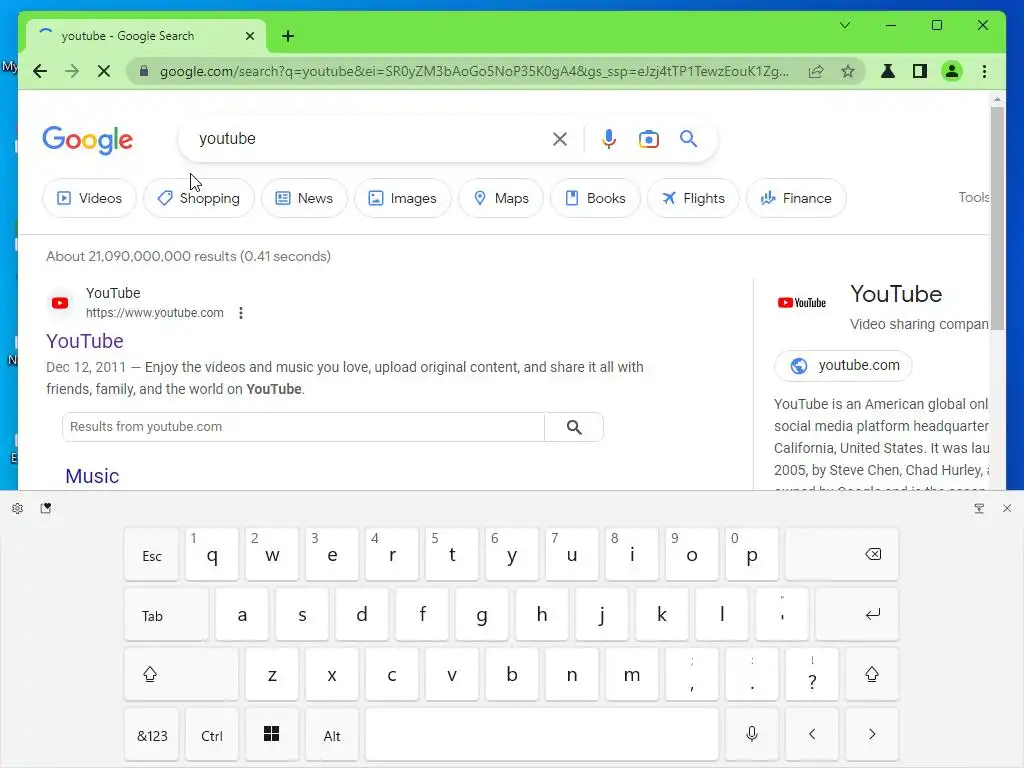The width and height of the screenshot is (1024, 768).
Task: Click the YouTube logo in knowledge panel
Action: 801,302
